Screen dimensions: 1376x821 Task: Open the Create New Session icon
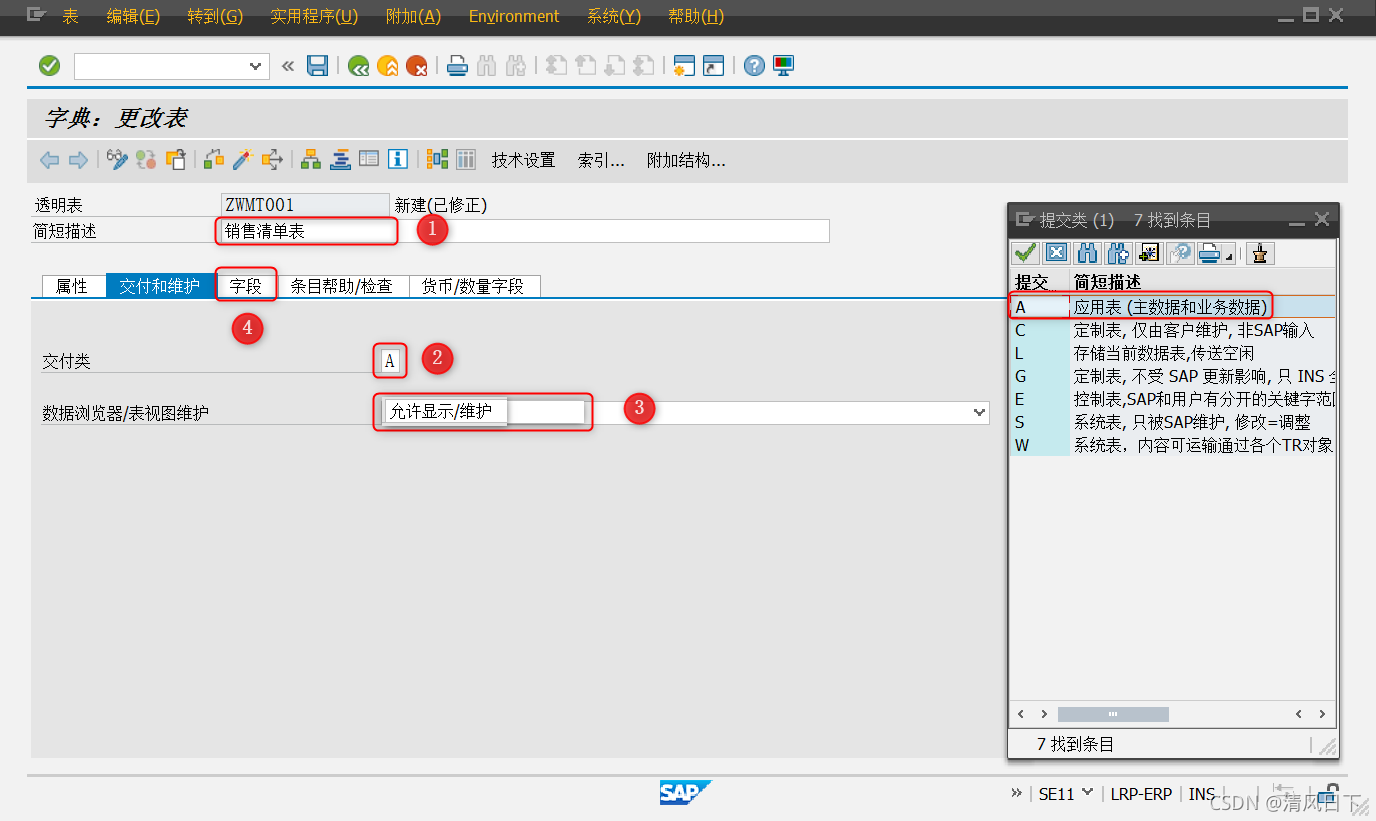pyautogui.click(x=684, y=66)
